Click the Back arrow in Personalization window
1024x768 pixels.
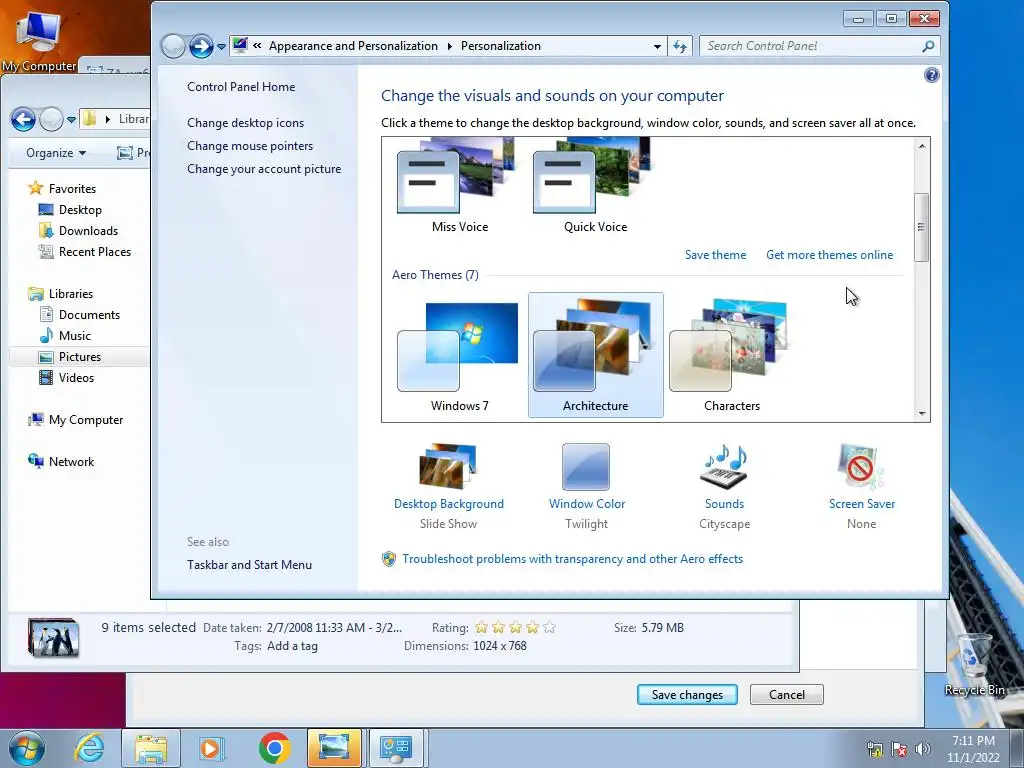[173, 46]
